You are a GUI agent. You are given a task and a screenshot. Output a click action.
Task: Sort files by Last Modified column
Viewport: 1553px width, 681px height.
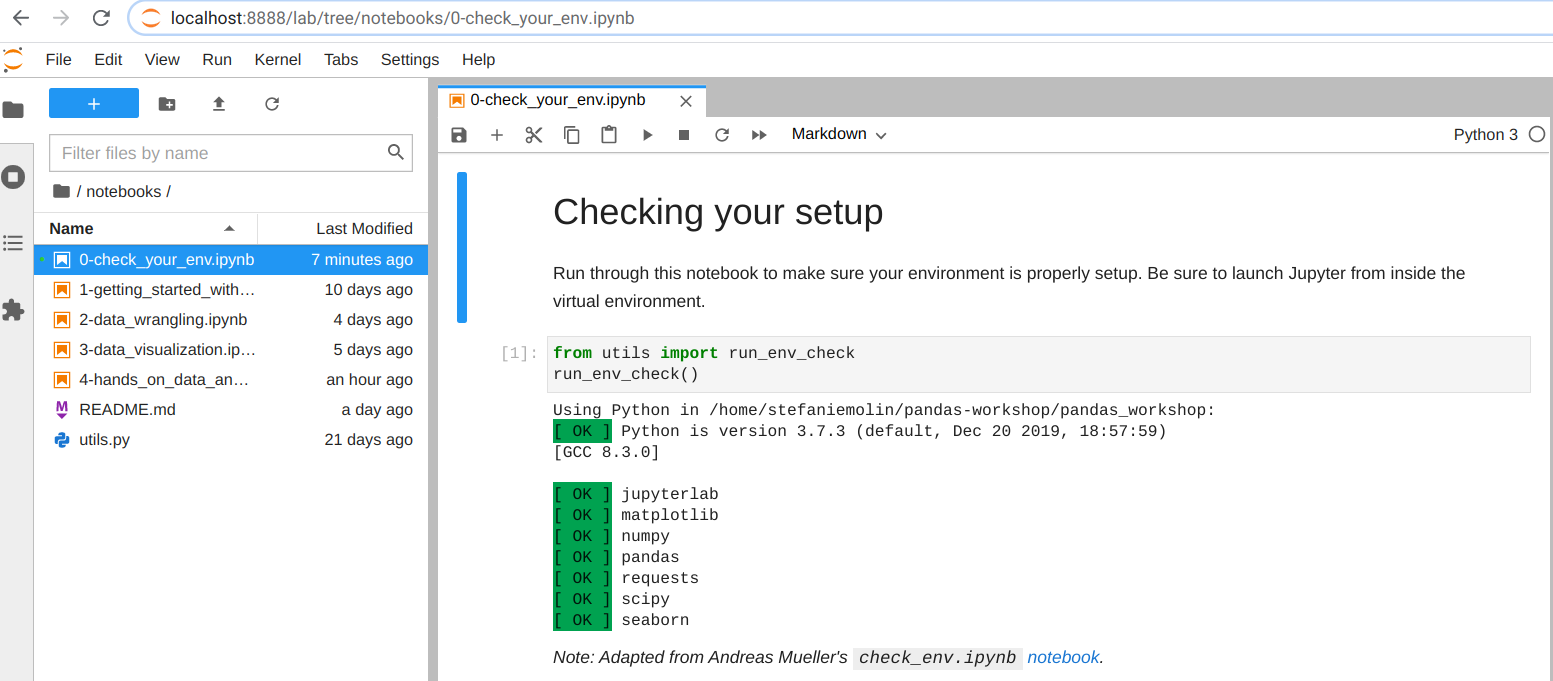point(343,228)
